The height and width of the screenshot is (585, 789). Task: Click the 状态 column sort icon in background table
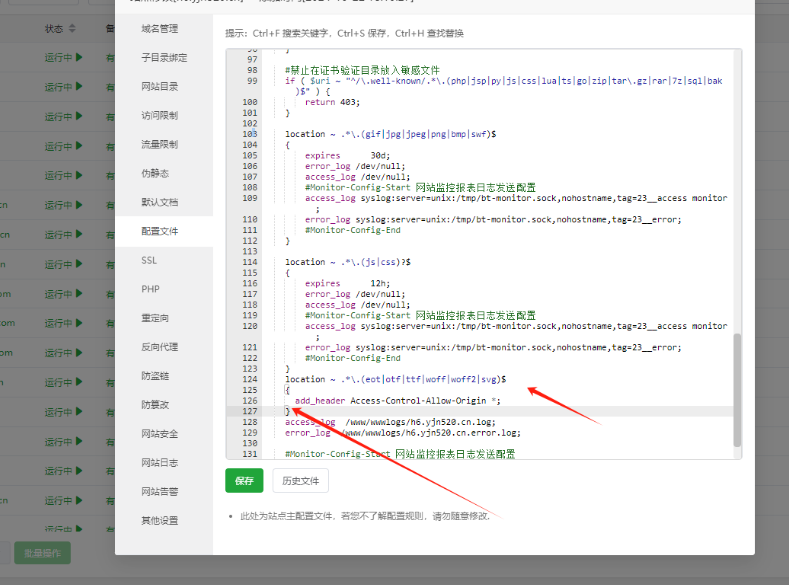[72, 29]
